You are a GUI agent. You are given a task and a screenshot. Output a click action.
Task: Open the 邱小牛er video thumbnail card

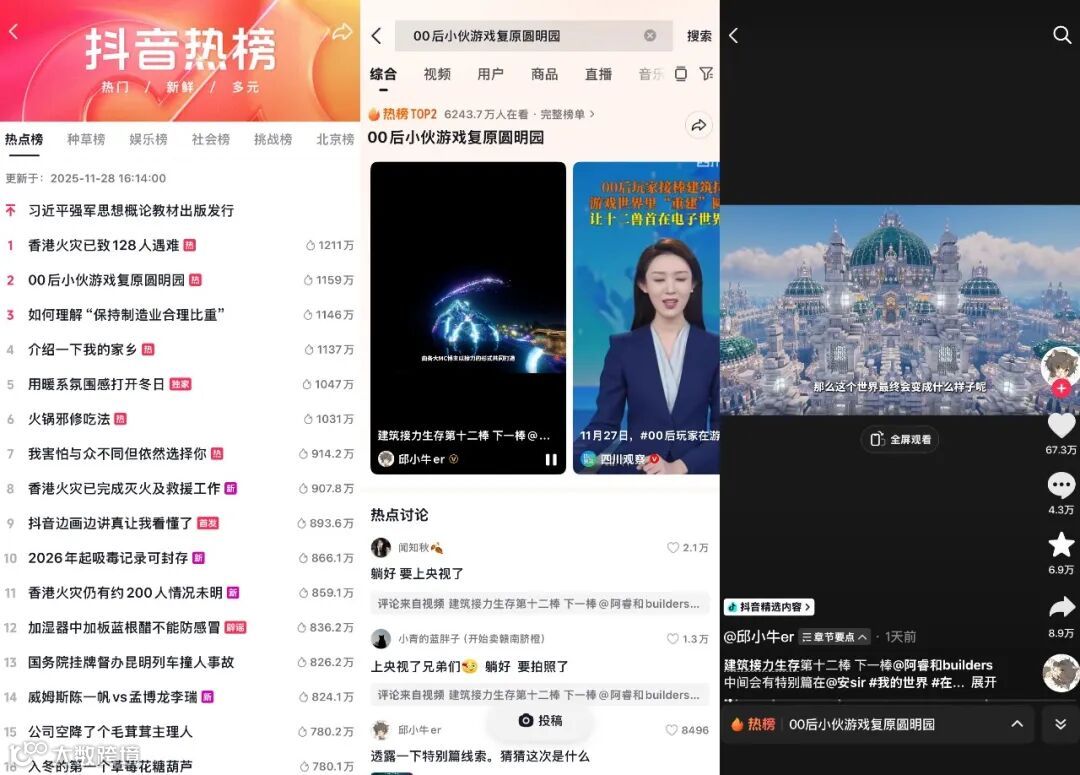[x=468, y=318]
